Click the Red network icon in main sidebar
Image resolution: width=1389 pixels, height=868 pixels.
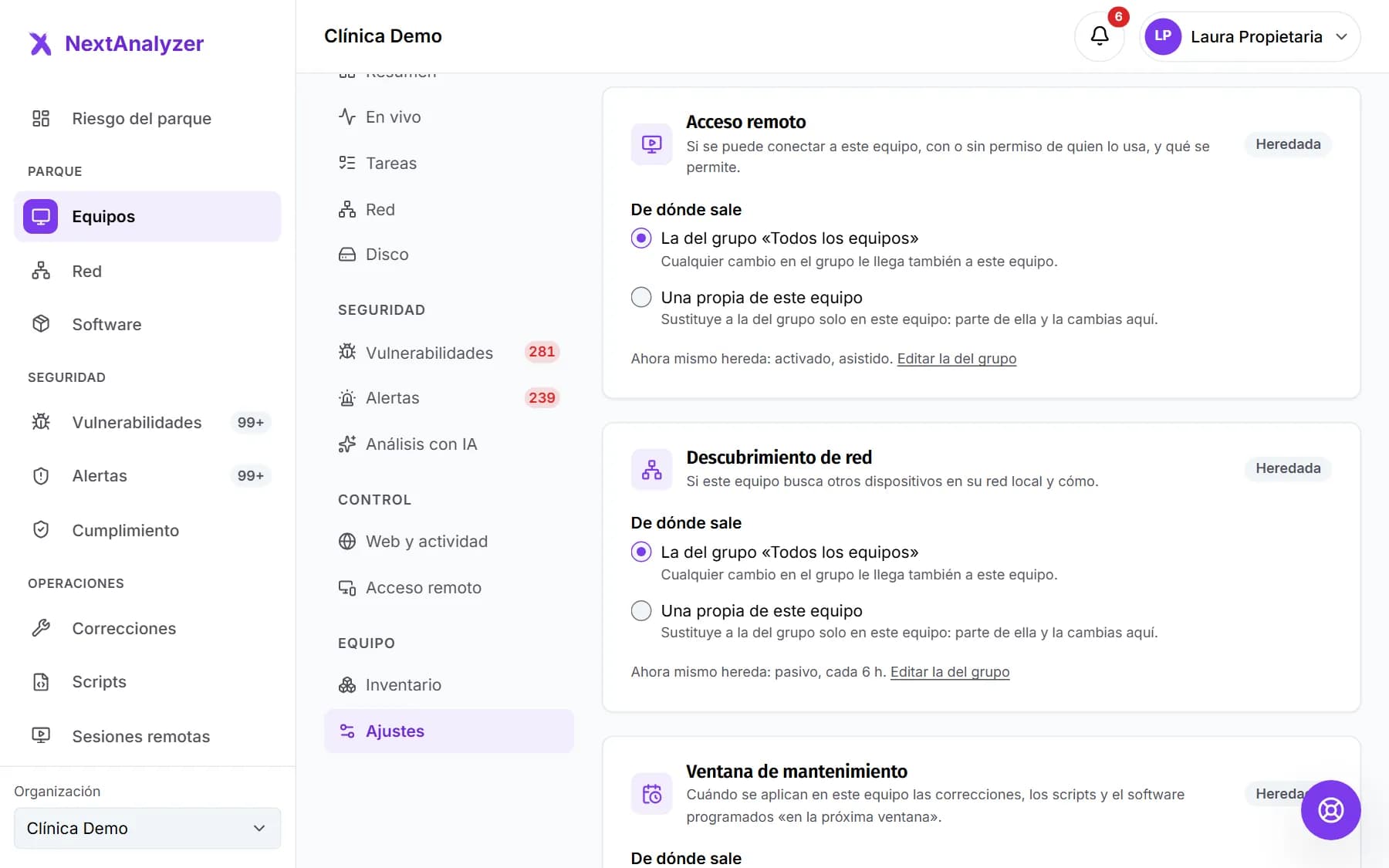41,271
